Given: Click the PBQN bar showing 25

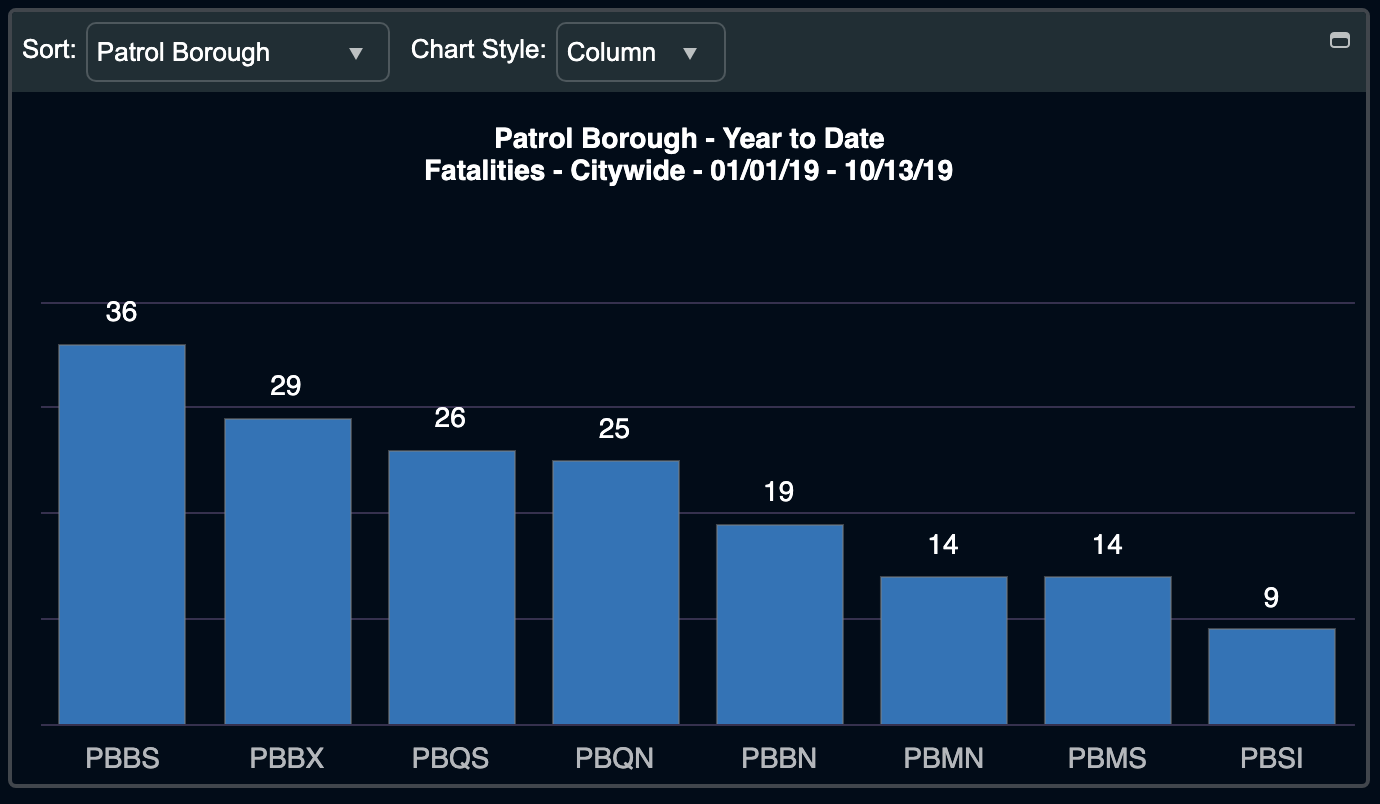Looking at the screenshot, I should click(616, 592).
